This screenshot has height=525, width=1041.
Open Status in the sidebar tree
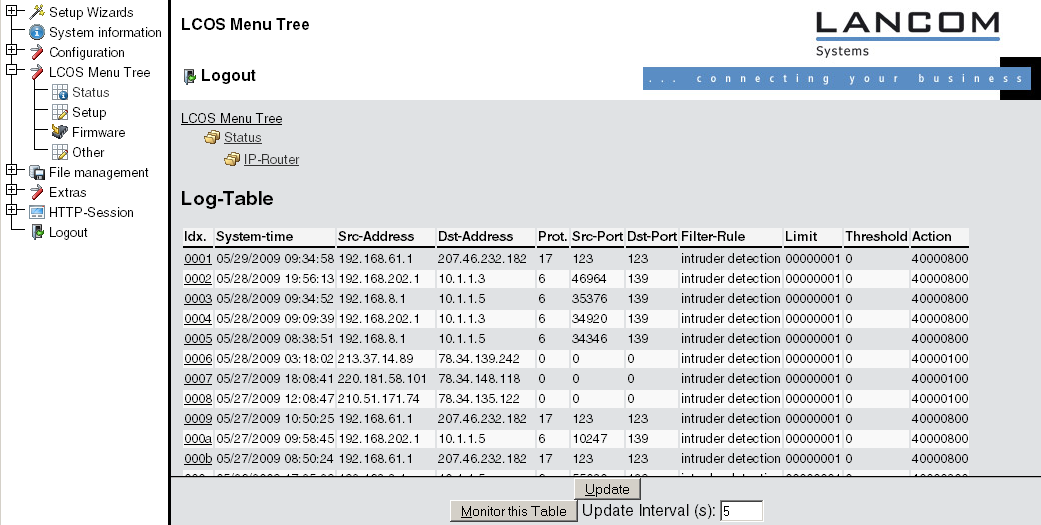pyautogui.click(x=90, y=92)
